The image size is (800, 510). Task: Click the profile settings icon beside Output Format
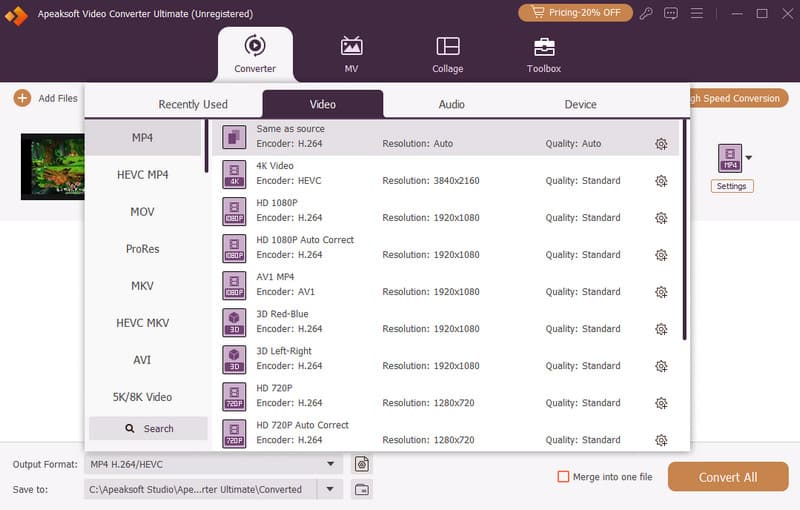tap(362, 464)
